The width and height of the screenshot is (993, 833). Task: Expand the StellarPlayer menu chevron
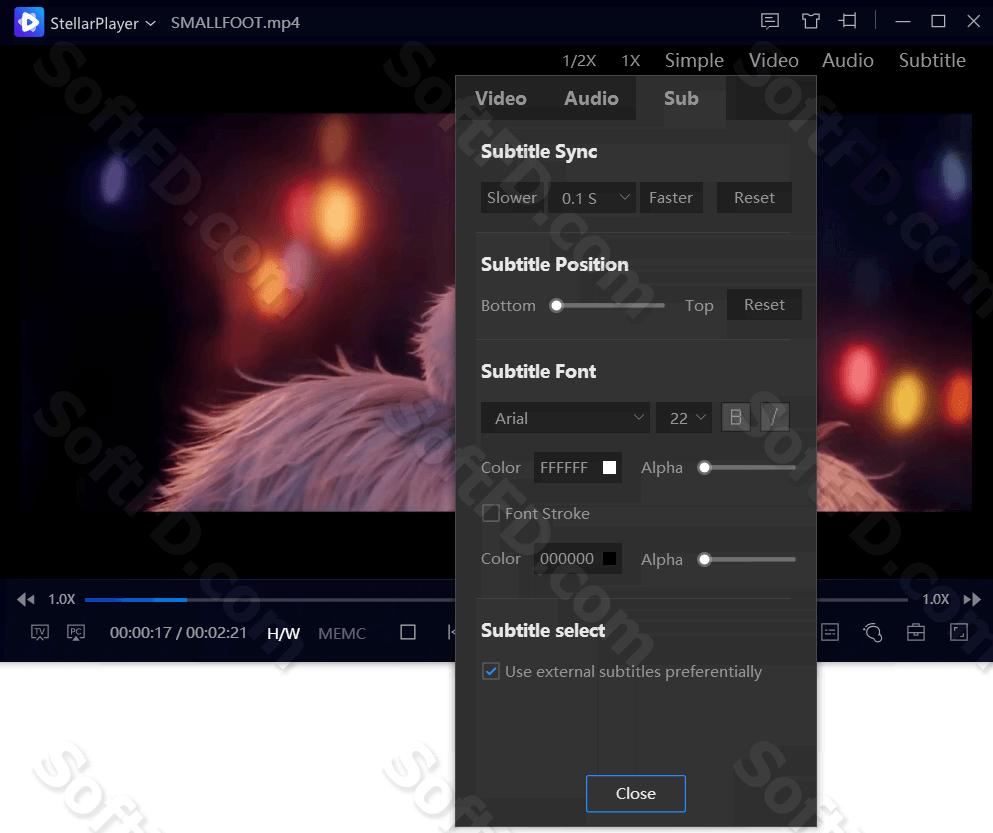[x=151, y=23]
